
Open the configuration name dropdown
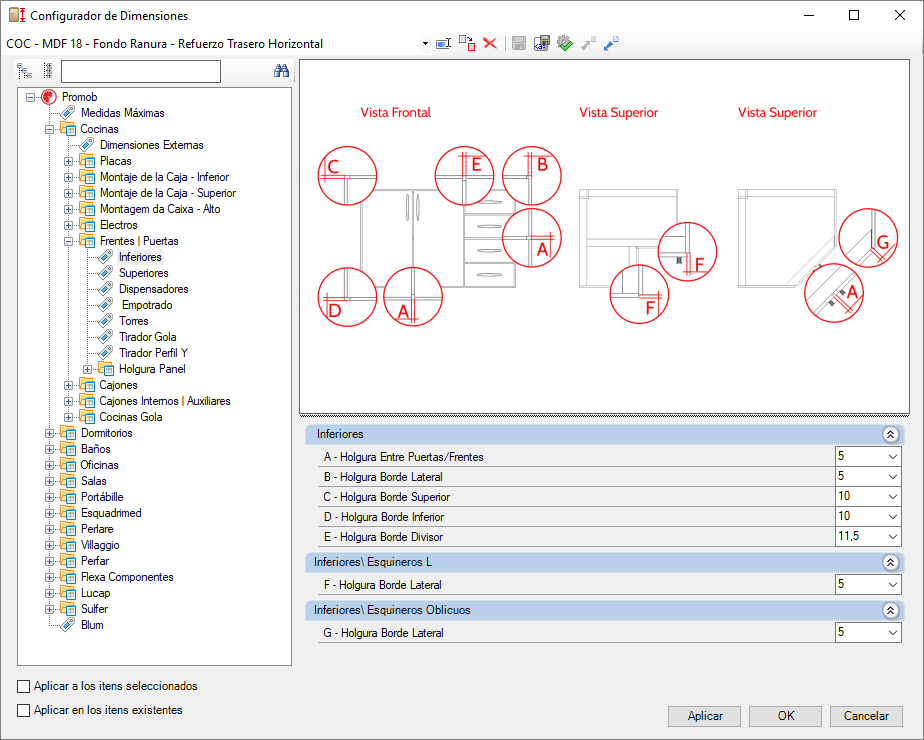(425, 44)
